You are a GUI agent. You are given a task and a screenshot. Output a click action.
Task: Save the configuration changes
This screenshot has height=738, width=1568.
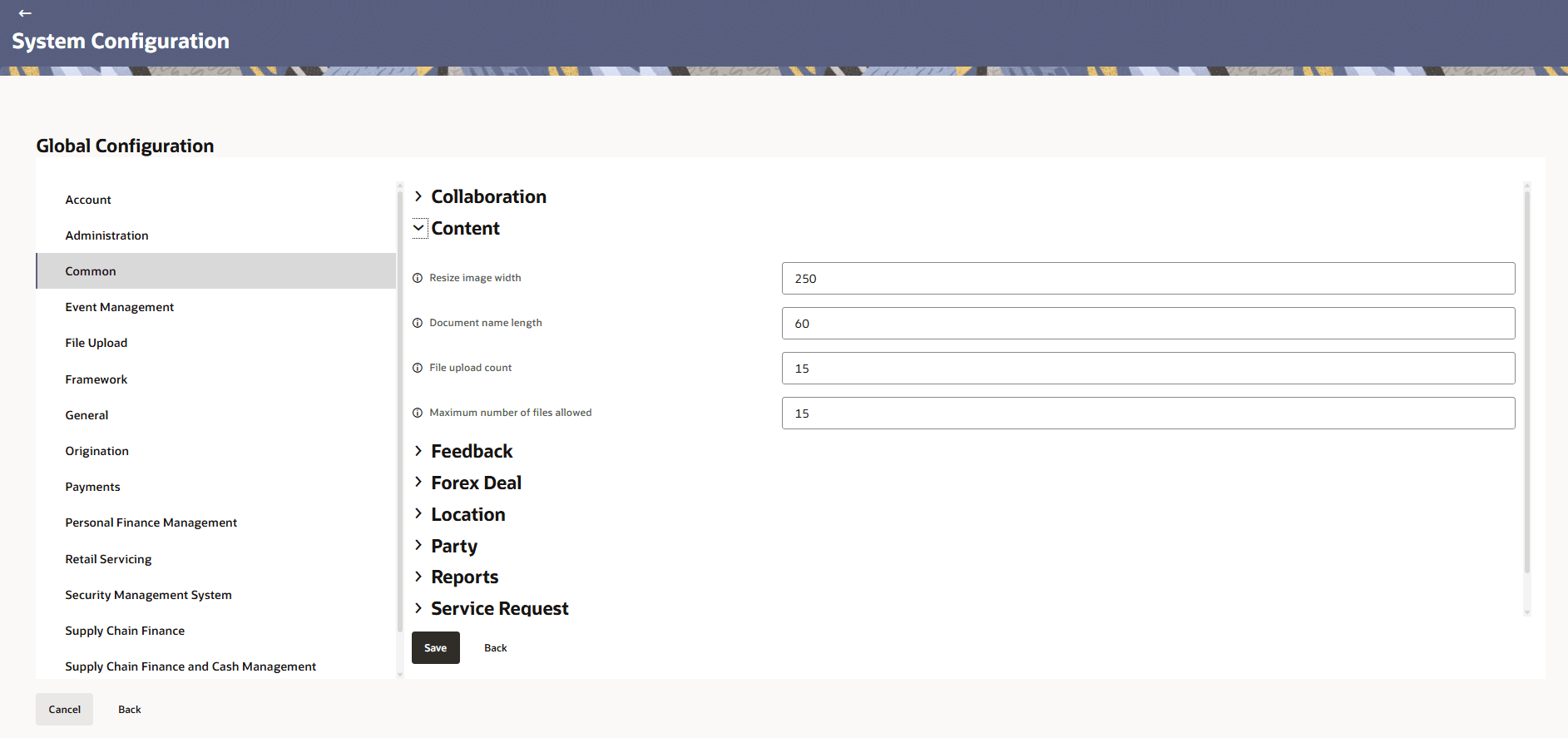pos(435,648)
